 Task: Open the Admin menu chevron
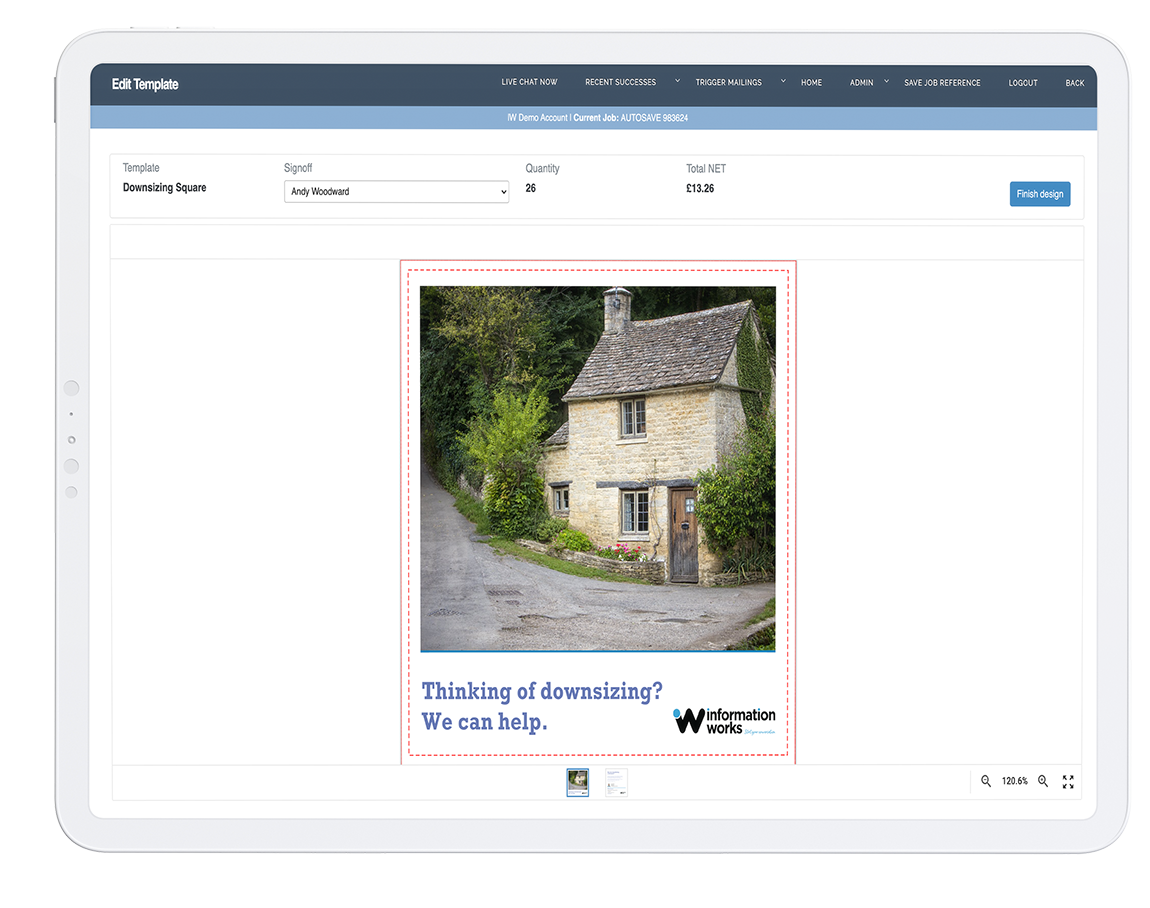886,81
